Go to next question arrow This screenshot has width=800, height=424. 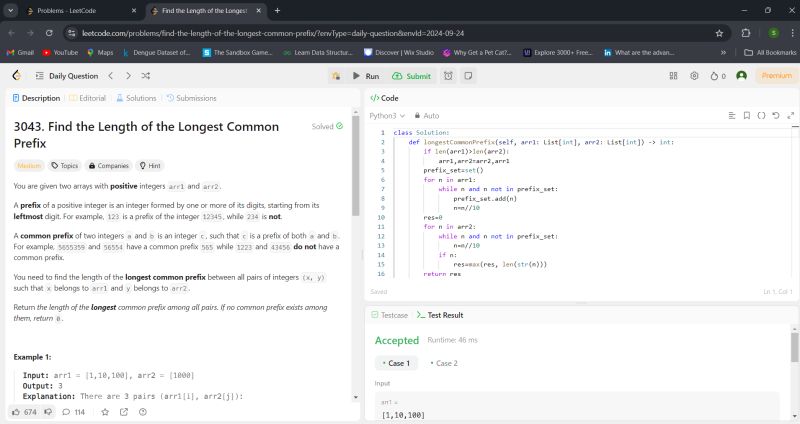(128, 76)
